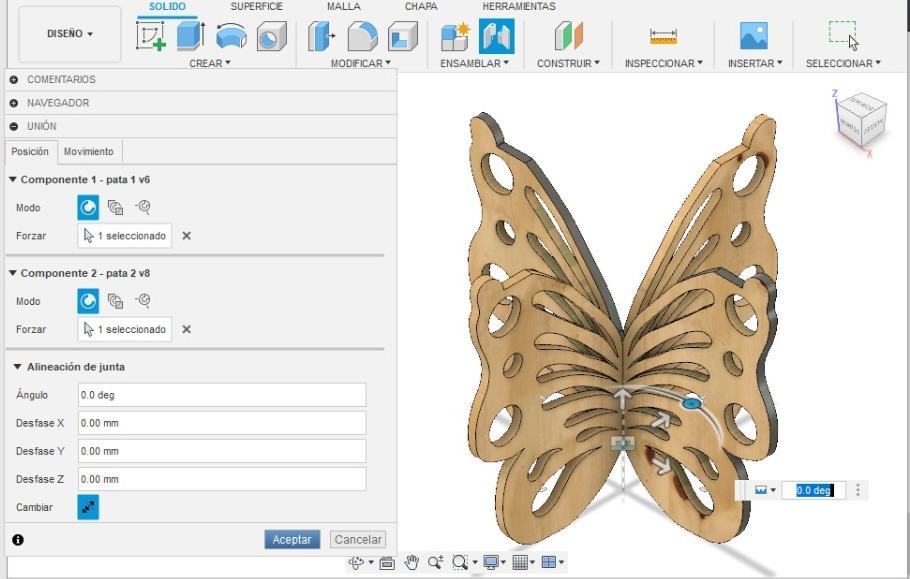Click the Measure inspect icon
This screenshot has height=579, width=910.
(663, 36)
